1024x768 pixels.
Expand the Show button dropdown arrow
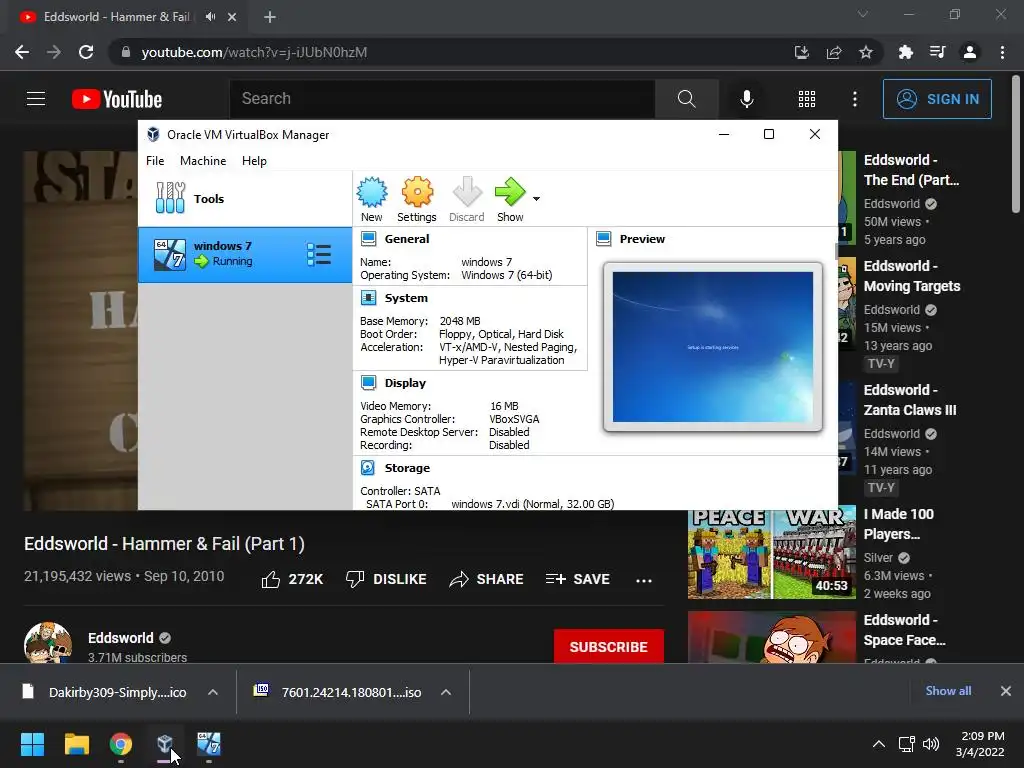pyautogui.click(x=536, y=199)
